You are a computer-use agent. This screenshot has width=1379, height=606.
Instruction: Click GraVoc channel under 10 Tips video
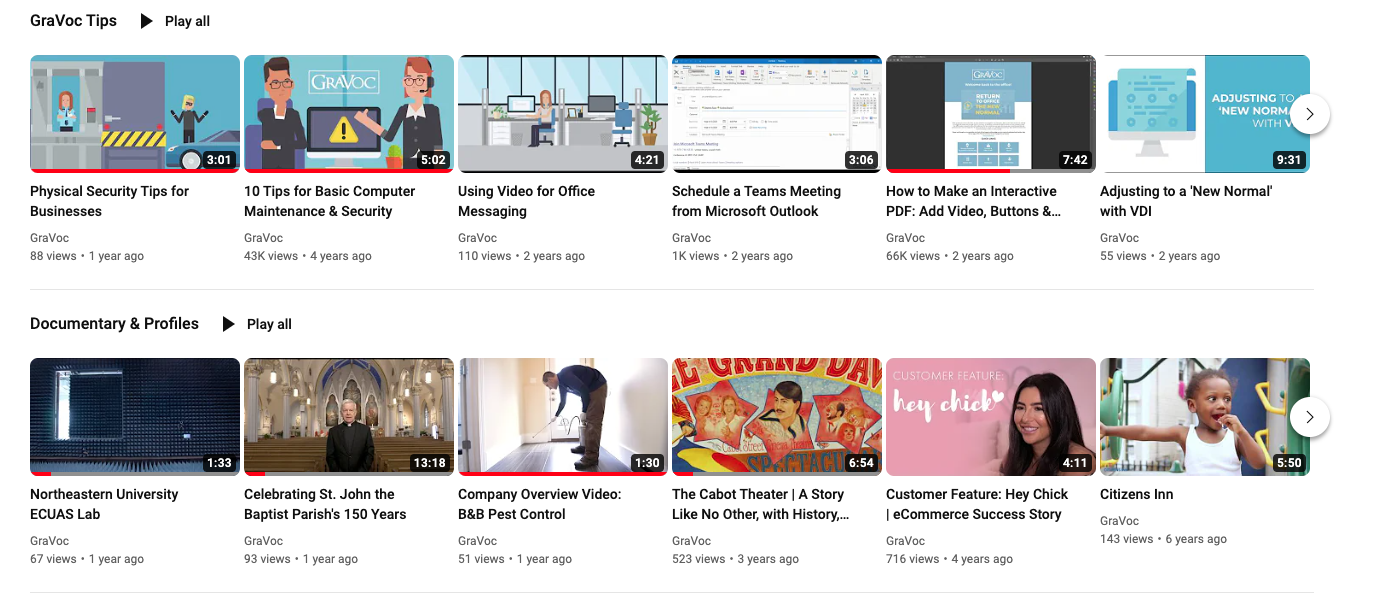263,238
